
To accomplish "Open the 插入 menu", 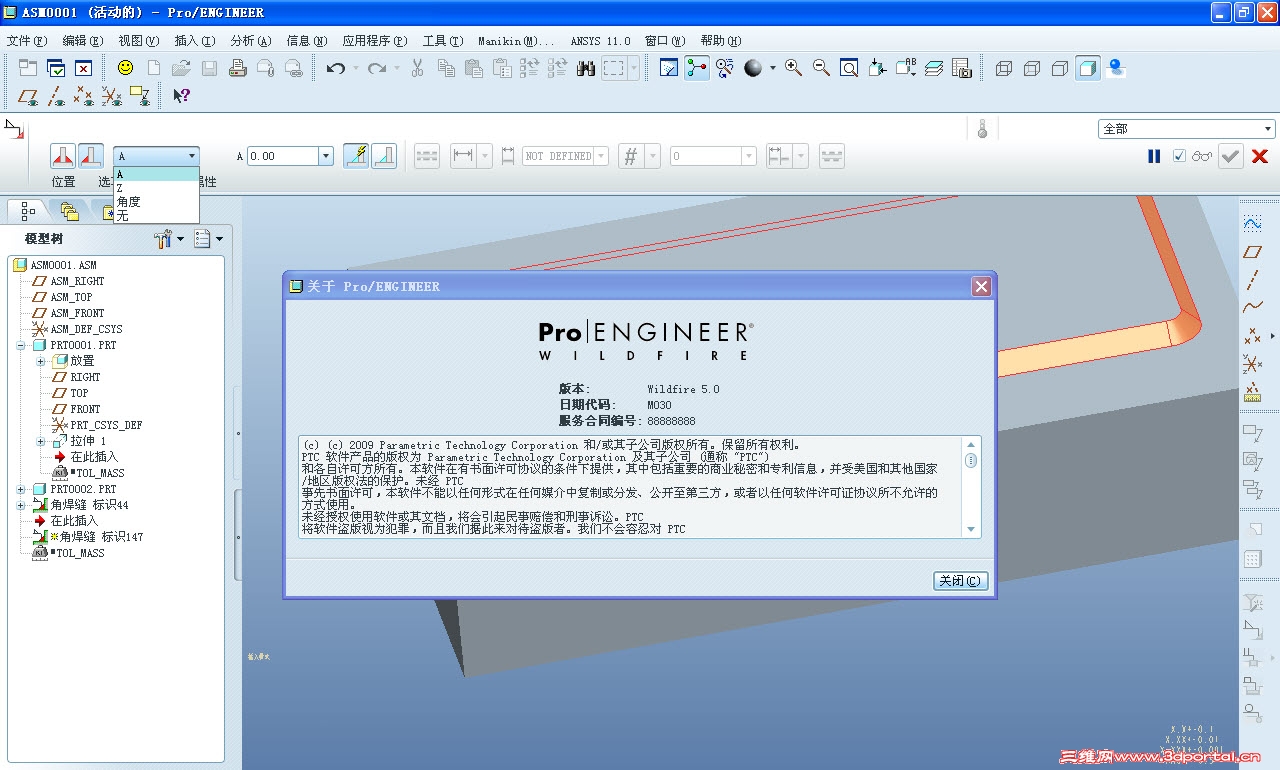I will pyautogui.click(x=194, y=41).
